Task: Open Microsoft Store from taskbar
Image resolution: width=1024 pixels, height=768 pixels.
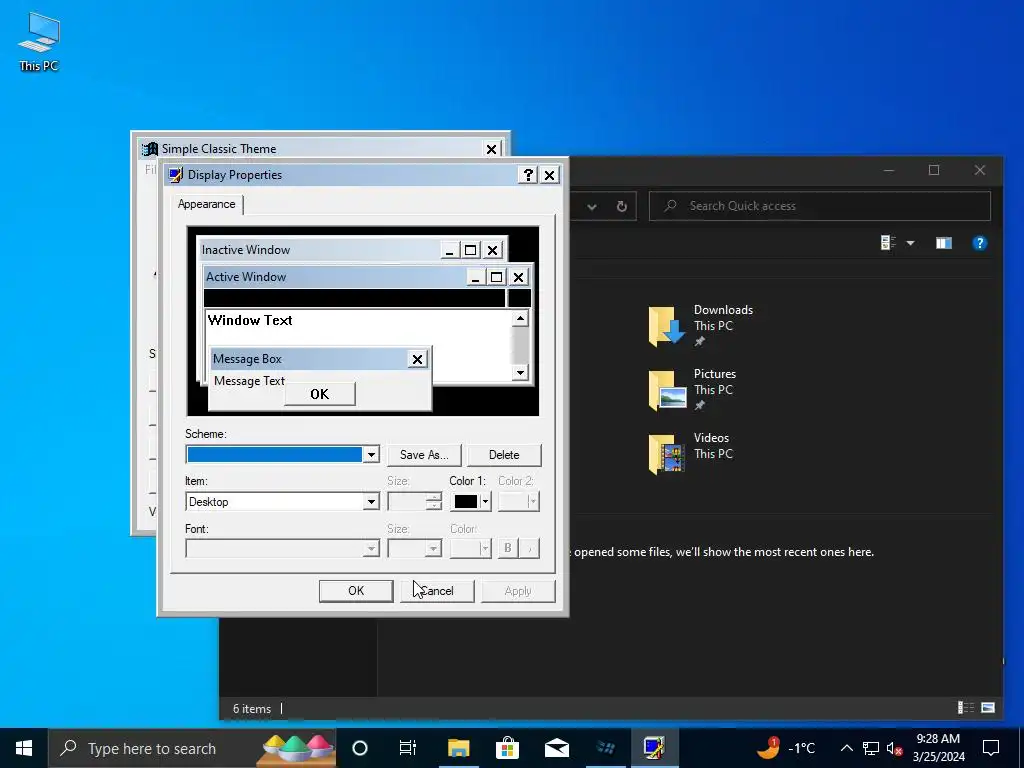Action: pyautogui.click(x=507, y=748)
